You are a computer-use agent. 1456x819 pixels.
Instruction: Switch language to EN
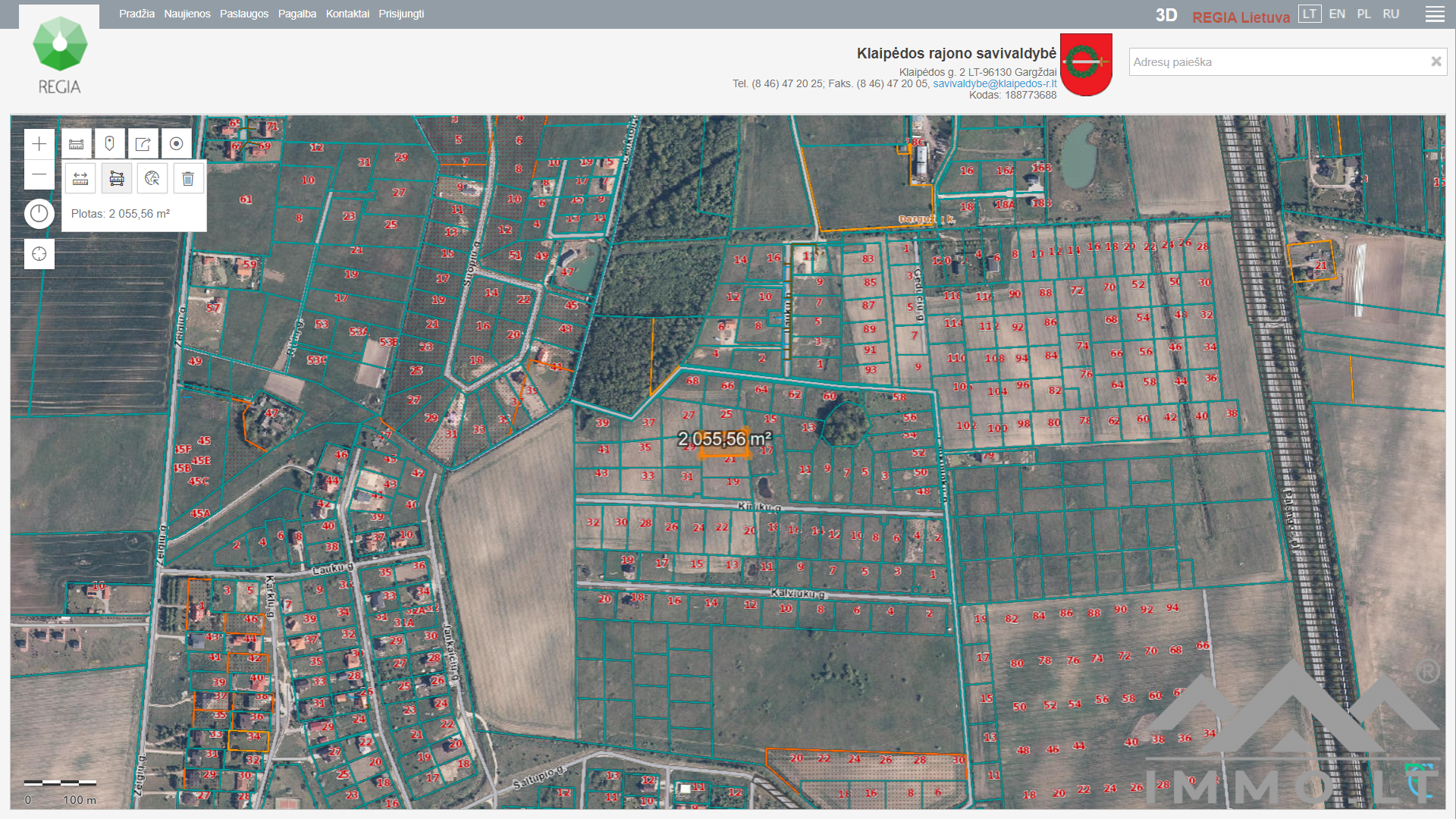(1337, 14)
